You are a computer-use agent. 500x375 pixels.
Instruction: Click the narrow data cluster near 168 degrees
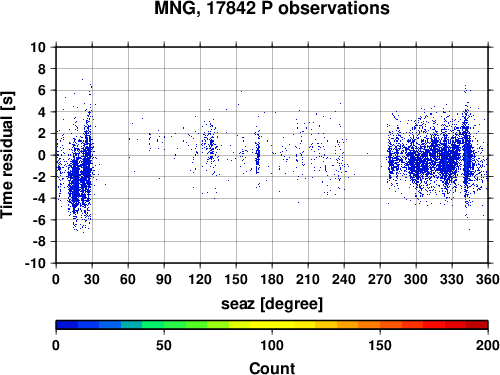pos(257,155)
